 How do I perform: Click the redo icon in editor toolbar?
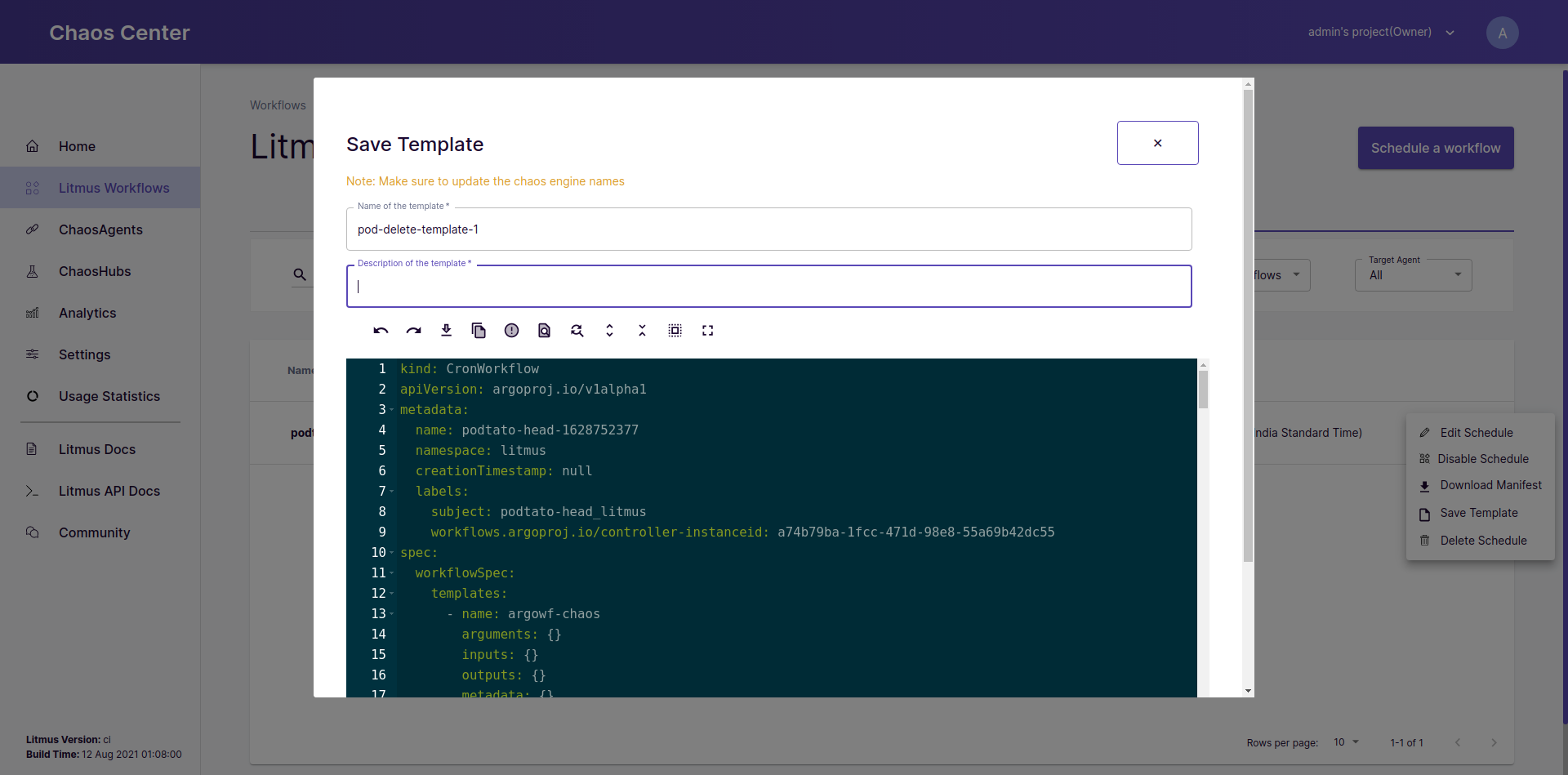click(x=413, y=331)
